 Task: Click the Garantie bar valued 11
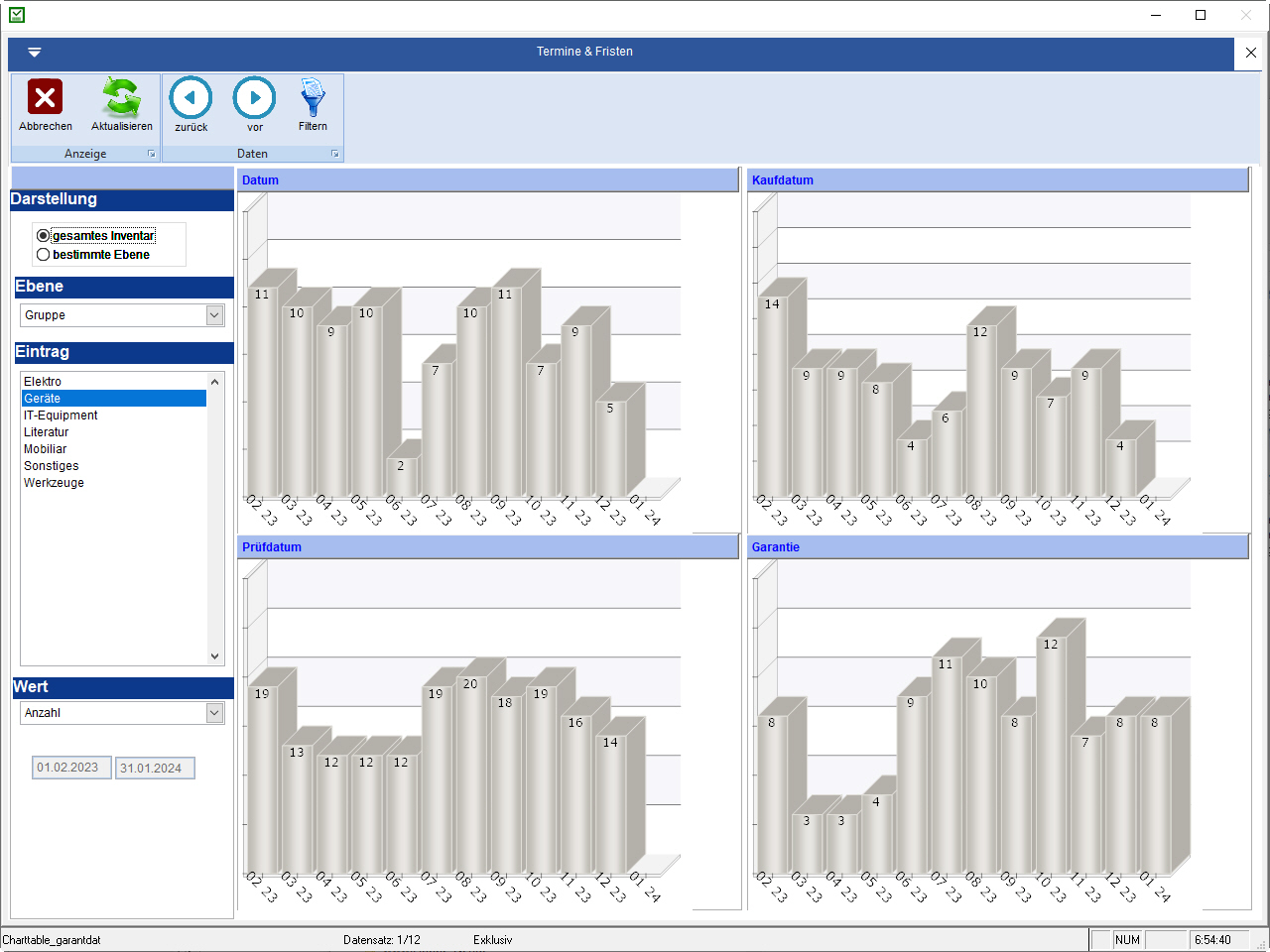click(x=946, y=765)
